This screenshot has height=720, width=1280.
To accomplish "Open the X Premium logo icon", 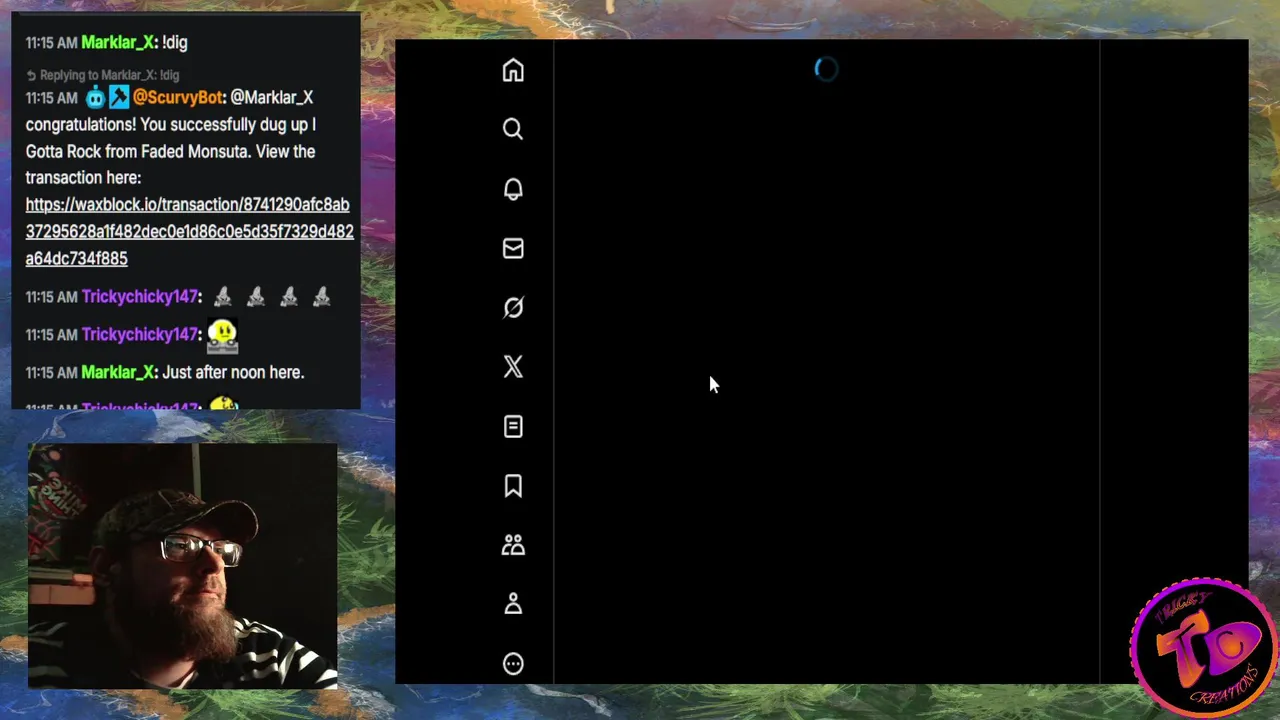I will (513, 367).
